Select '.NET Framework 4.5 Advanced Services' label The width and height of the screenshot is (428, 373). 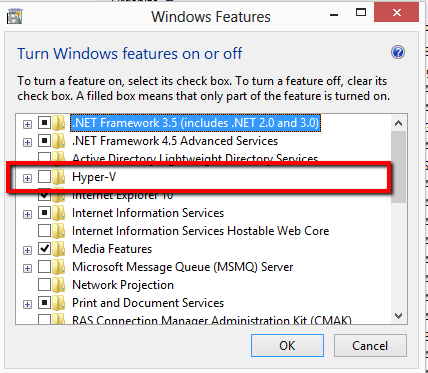(x=175, y=141)
